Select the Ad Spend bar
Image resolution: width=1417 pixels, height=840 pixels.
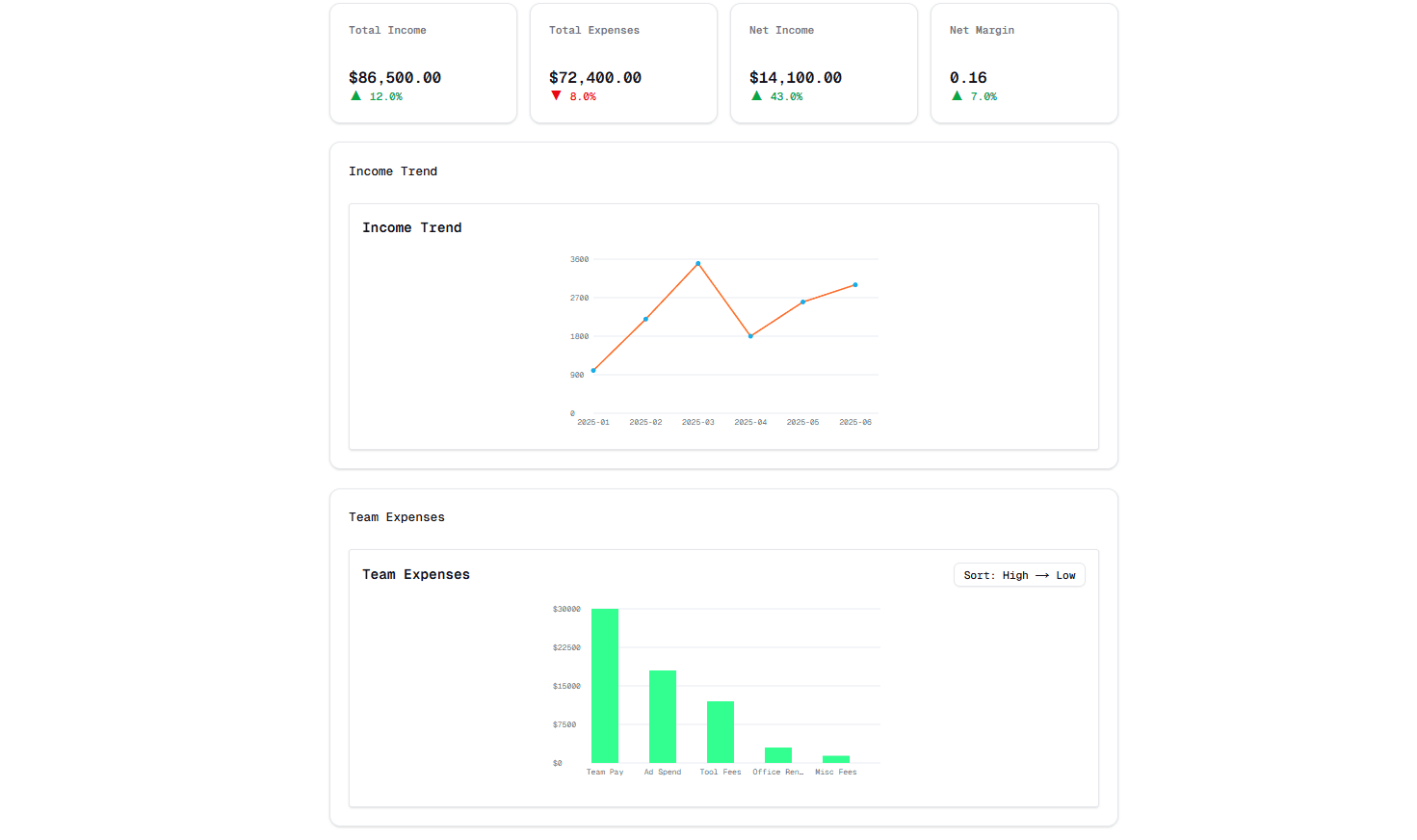(x=663, y=717)
